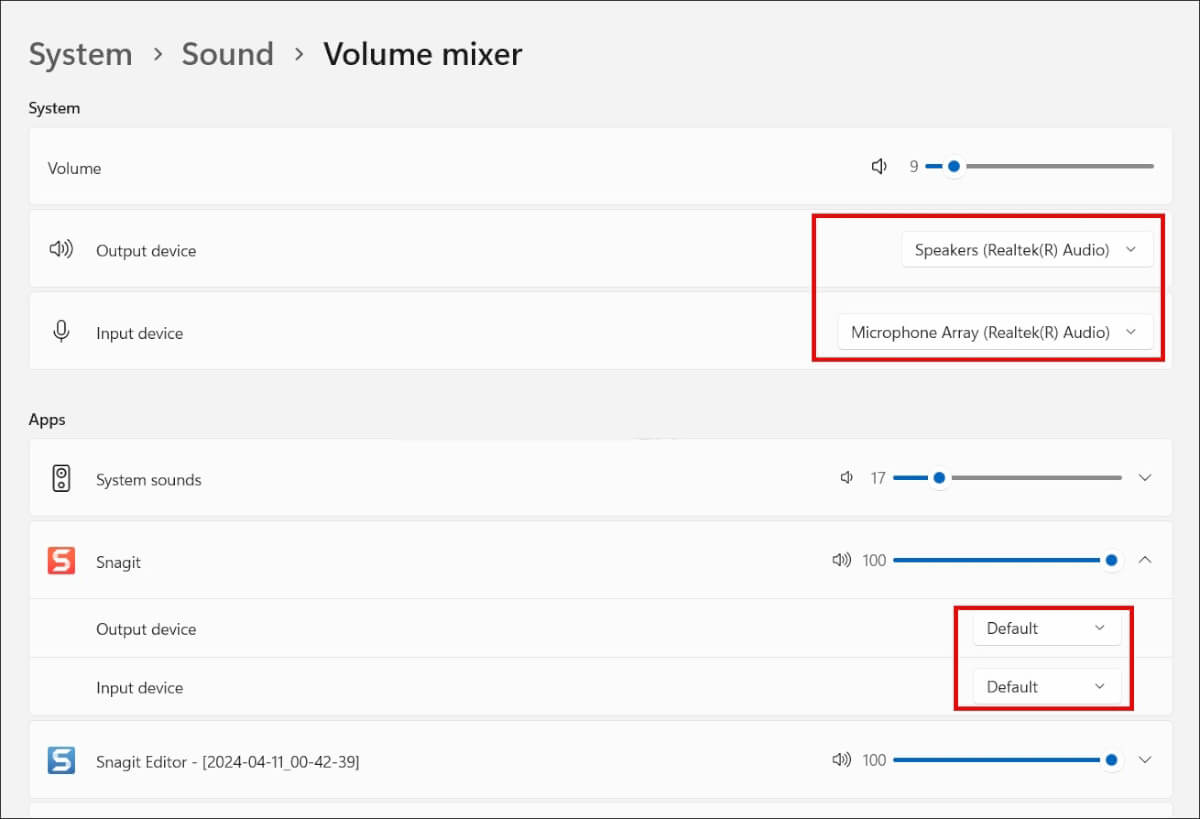Collapse the Snagit row chevron

1146,560
